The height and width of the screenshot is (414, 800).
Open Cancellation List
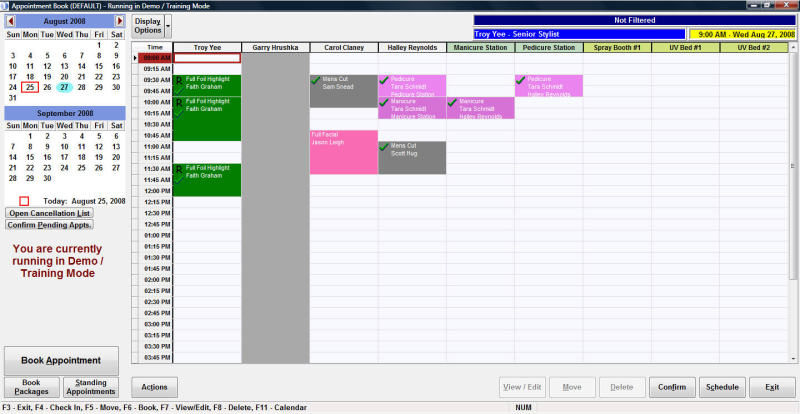49,213
